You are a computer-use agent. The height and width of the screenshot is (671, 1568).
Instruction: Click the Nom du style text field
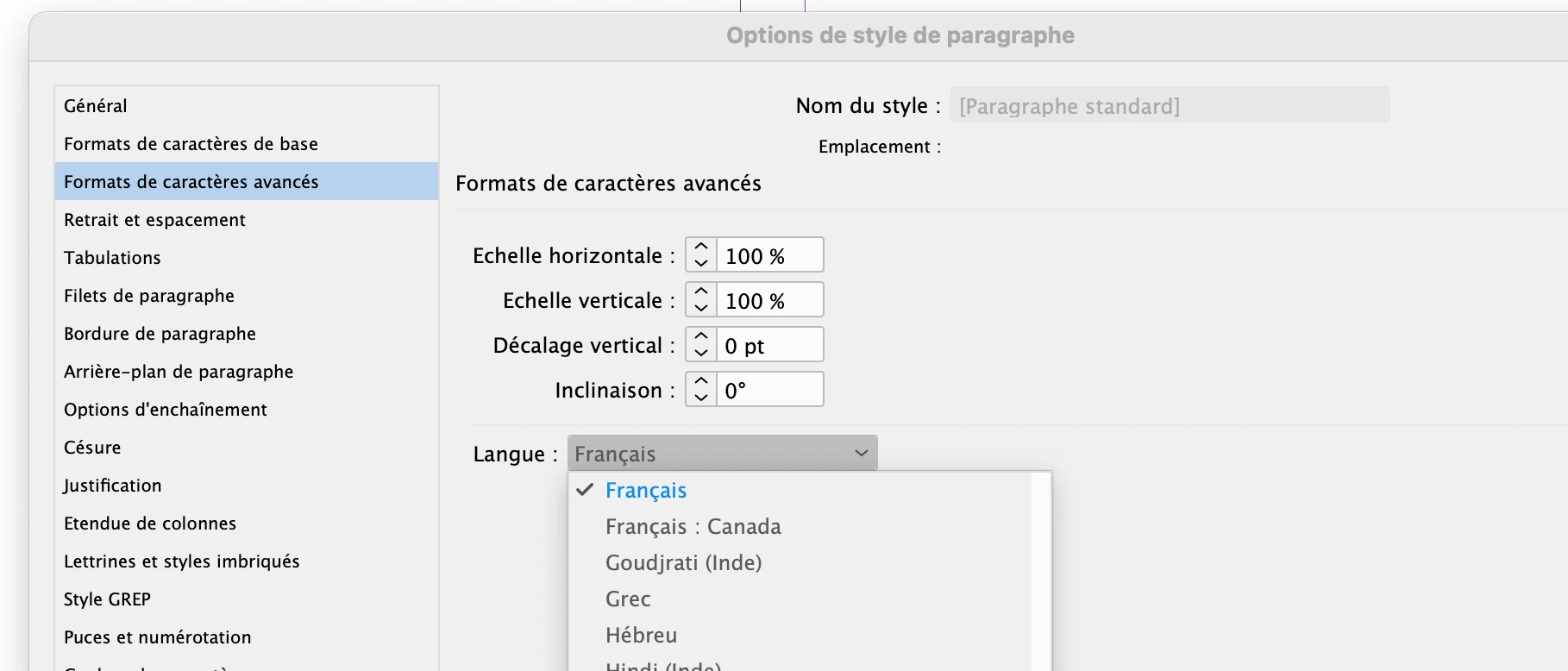[1170, 105]
